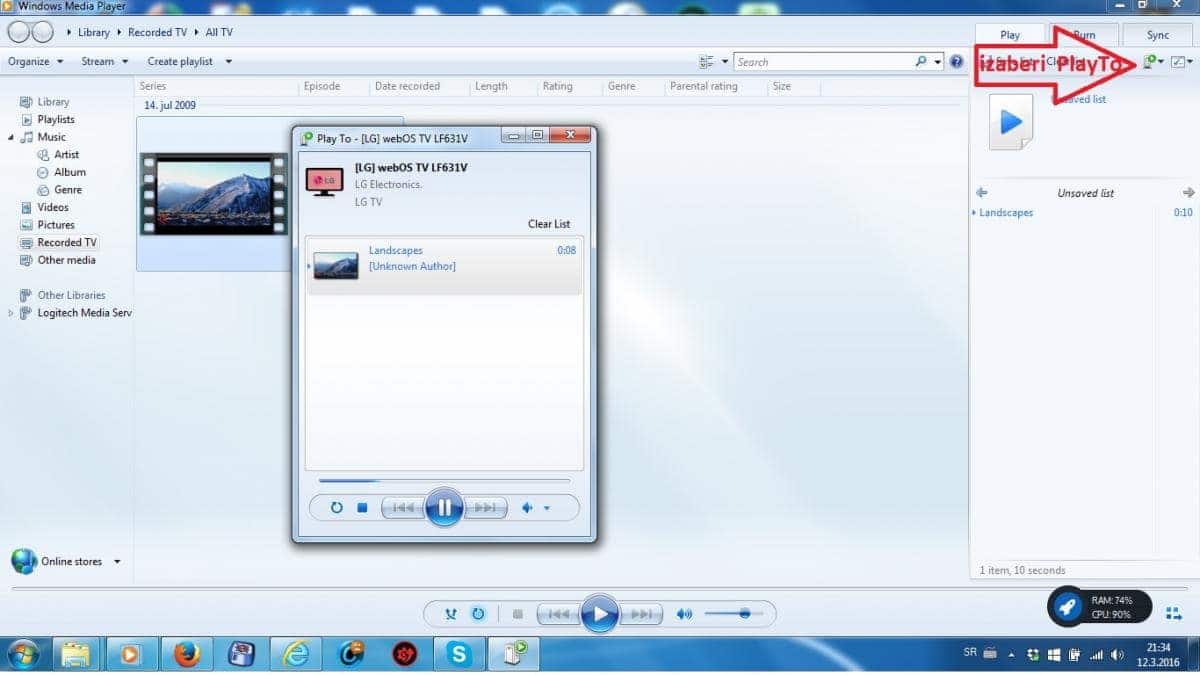
Task: Select Landscapes in the Unsaved list pane
Action: coord(1006,213)
